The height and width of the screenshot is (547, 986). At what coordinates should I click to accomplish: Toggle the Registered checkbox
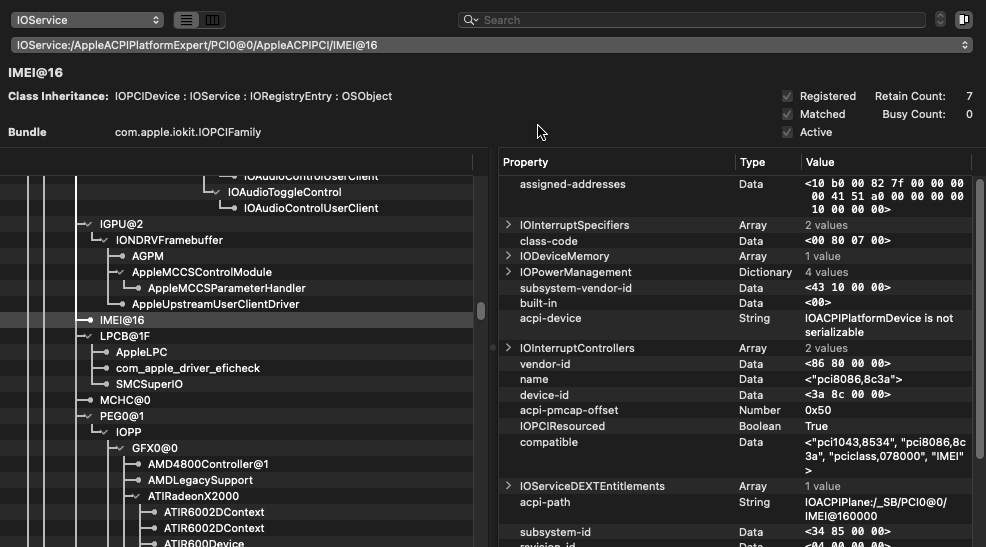pos(787,96)
